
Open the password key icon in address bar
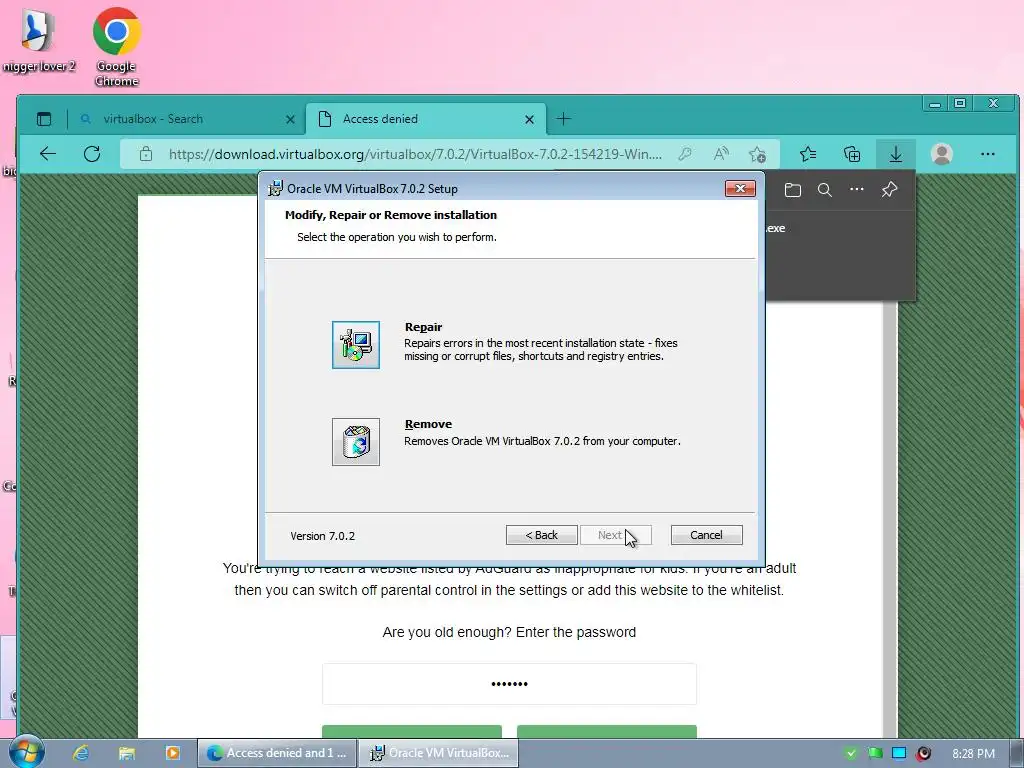click(684, 154)
